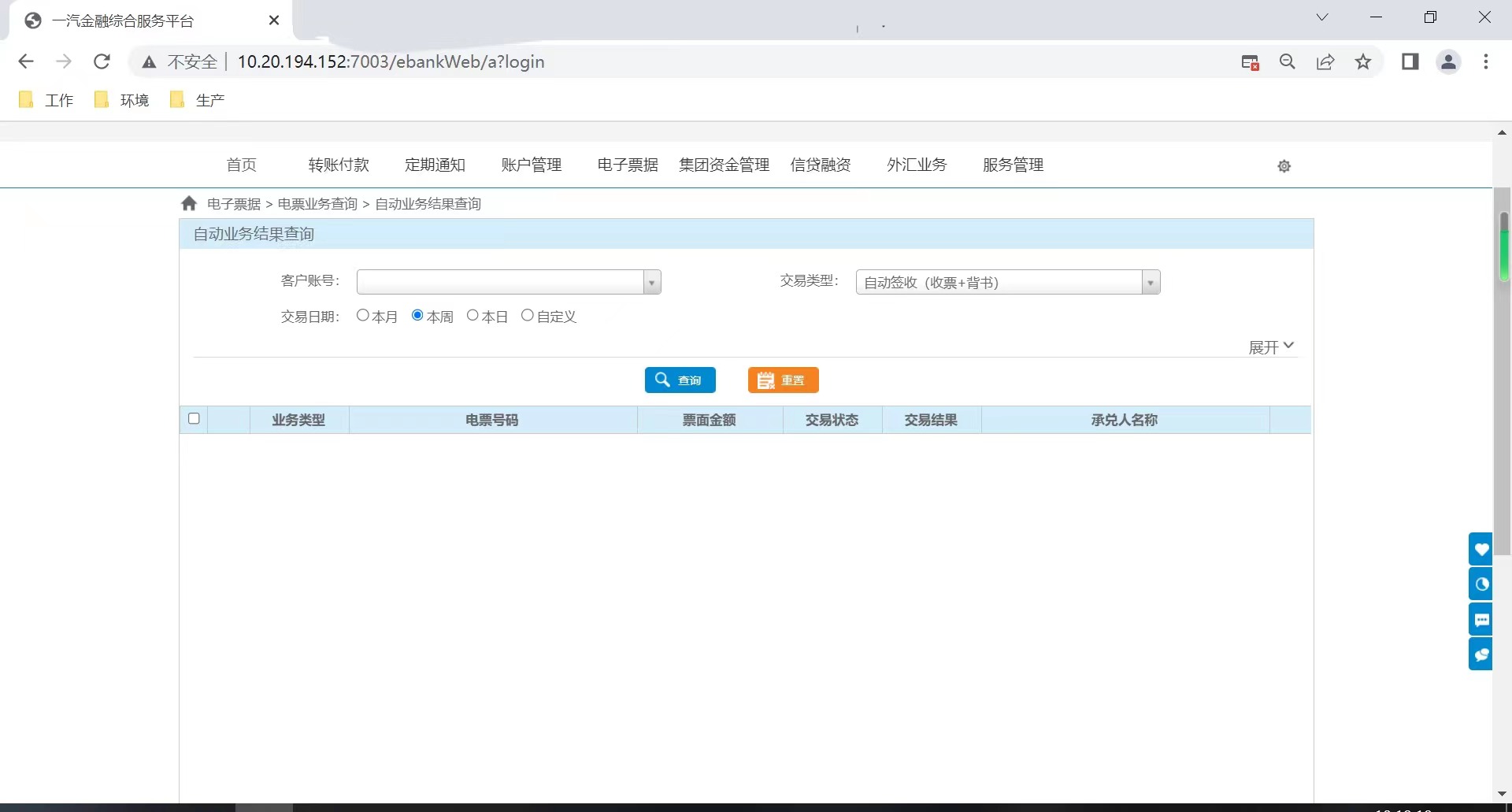This screenshot has height=812, width=1512.
Task: Click the browser back arrow
Action: (26, 61)
